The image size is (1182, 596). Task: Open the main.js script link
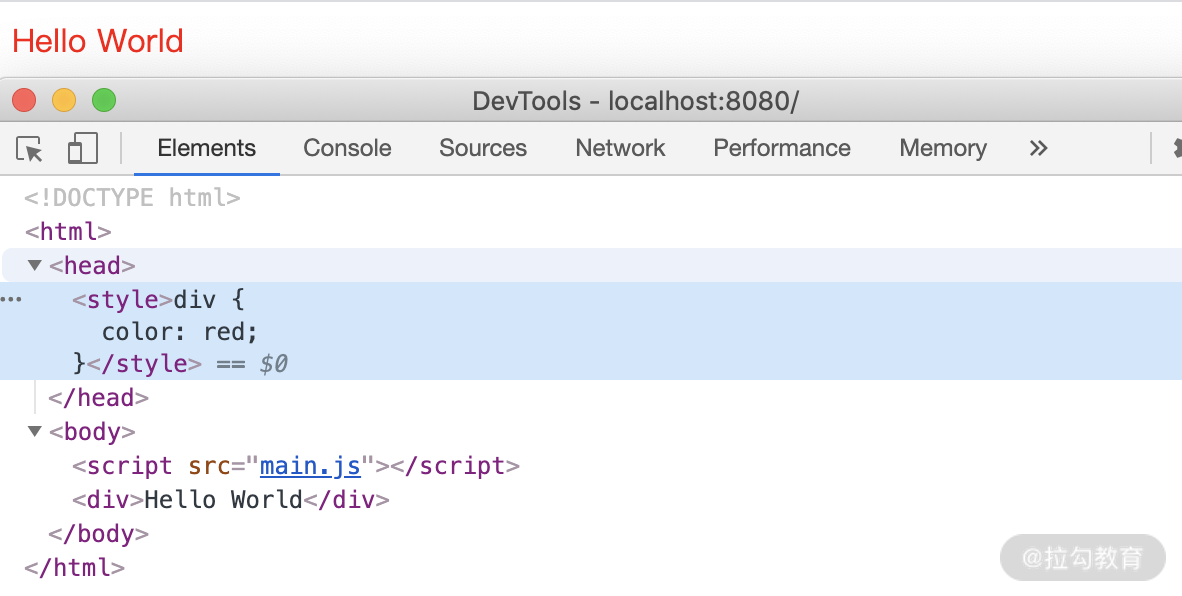[x=310, y=466]
